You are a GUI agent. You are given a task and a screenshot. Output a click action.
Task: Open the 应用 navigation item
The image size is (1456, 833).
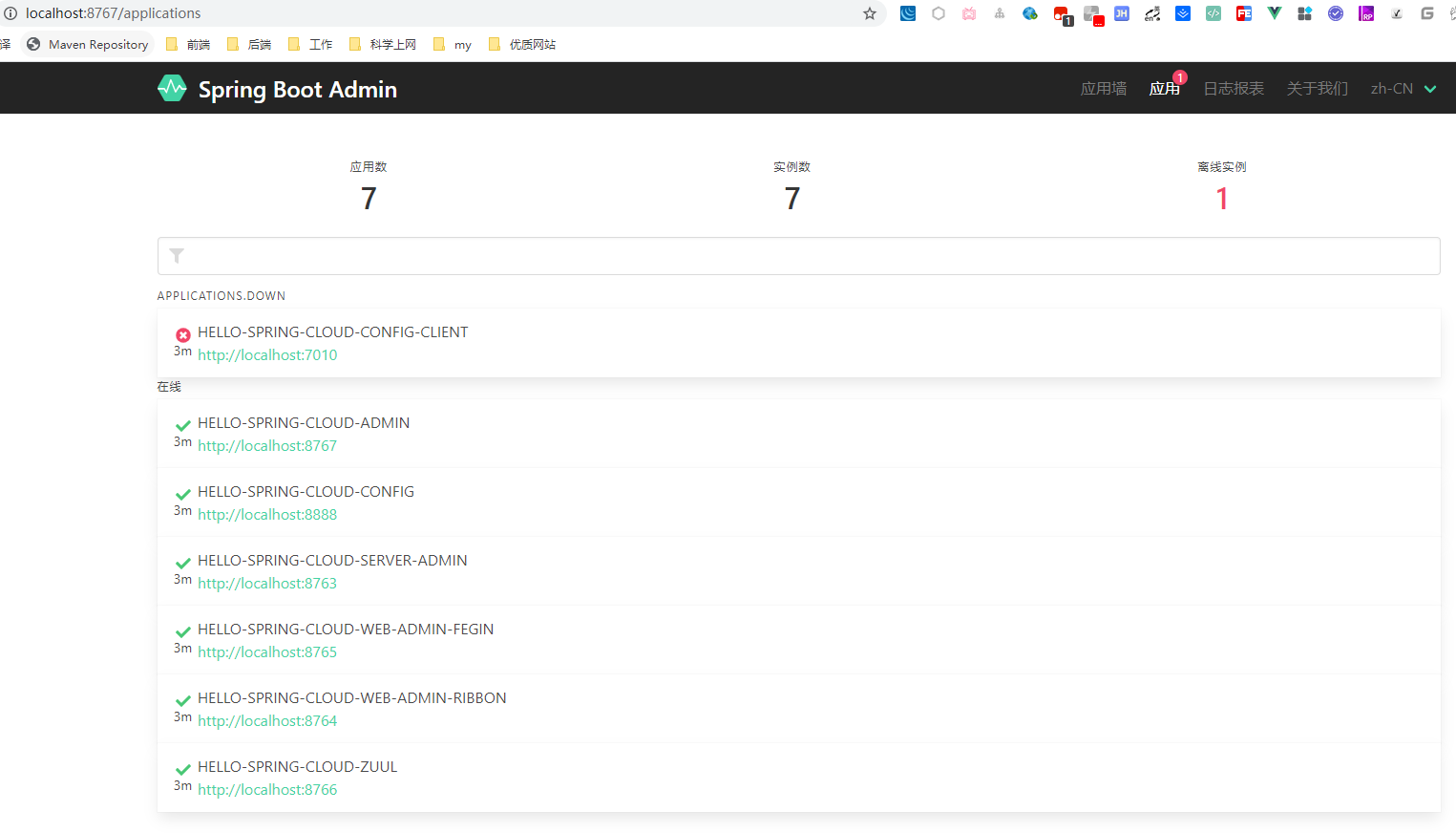point(1165,88)
